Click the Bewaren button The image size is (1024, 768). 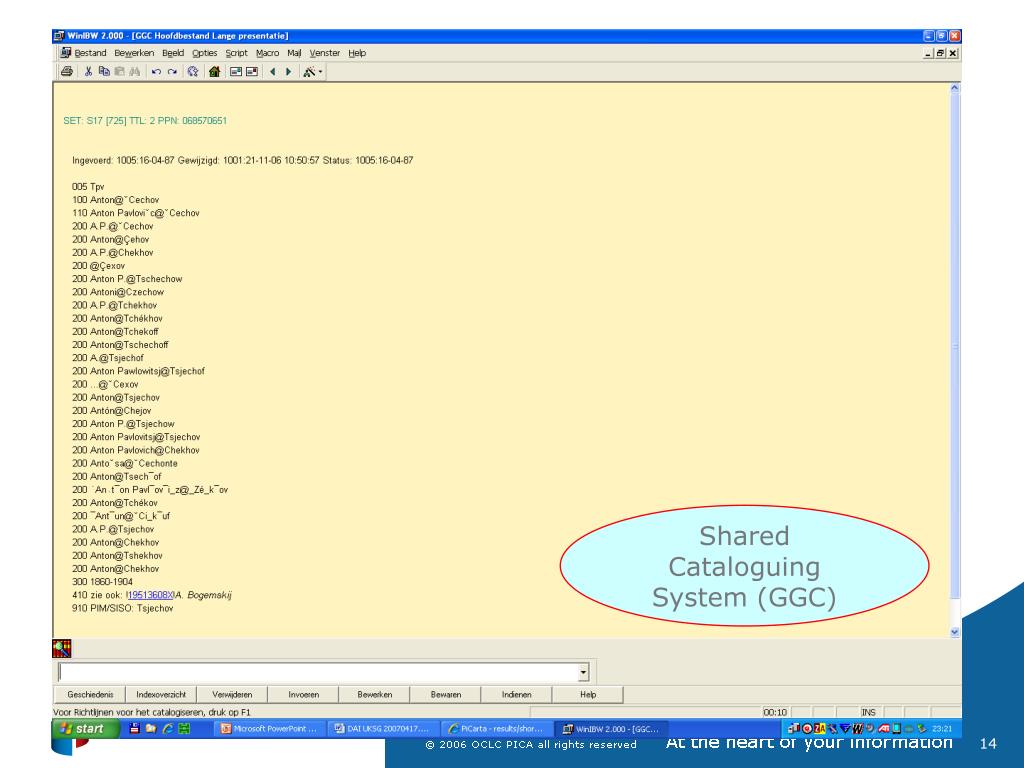446,695
